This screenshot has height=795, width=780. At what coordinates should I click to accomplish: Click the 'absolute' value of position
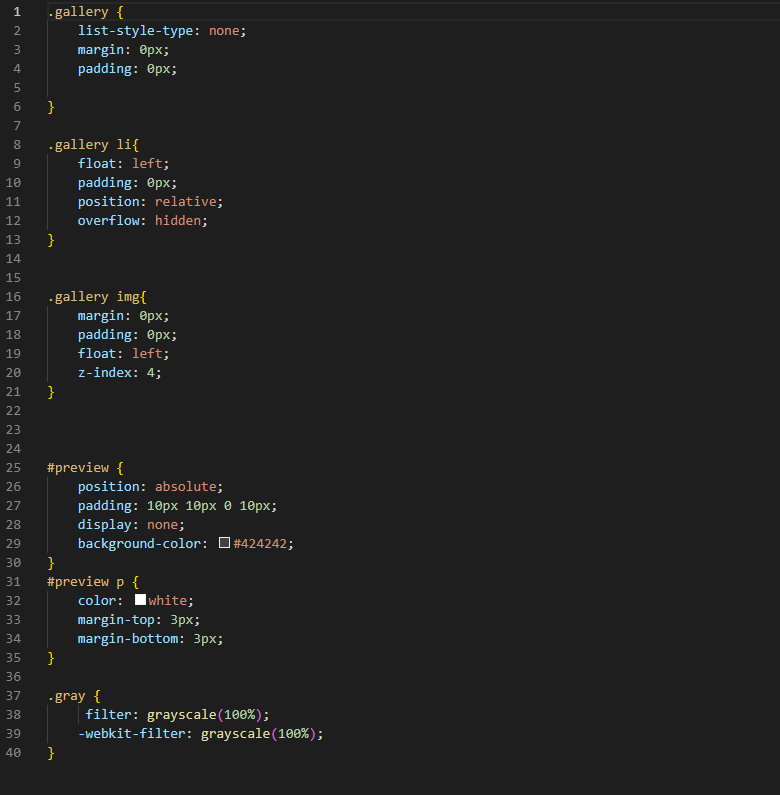186,486
